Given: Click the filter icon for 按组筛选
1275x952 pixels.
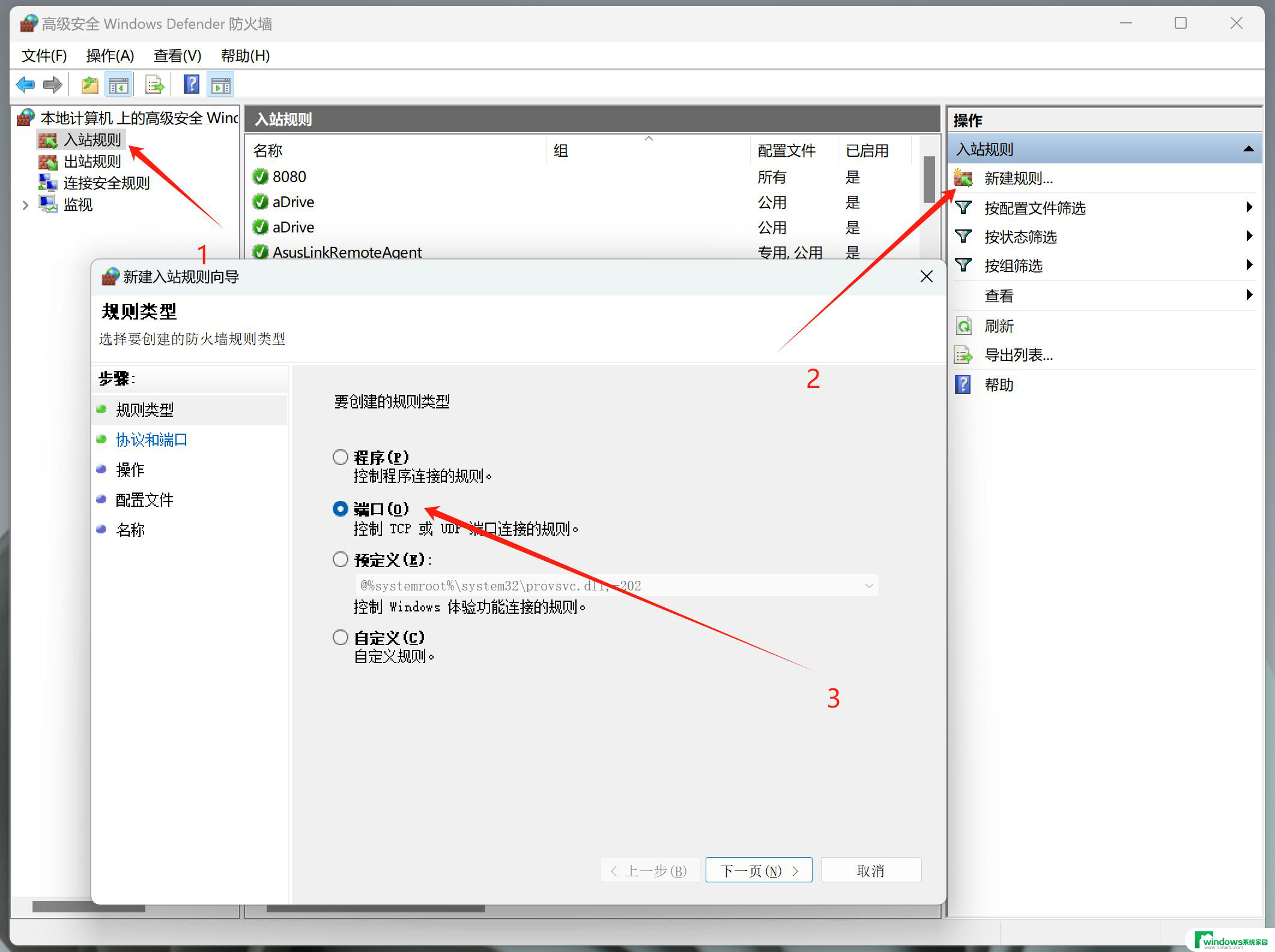Looking at the screenshot, I should tap(963, 265).
